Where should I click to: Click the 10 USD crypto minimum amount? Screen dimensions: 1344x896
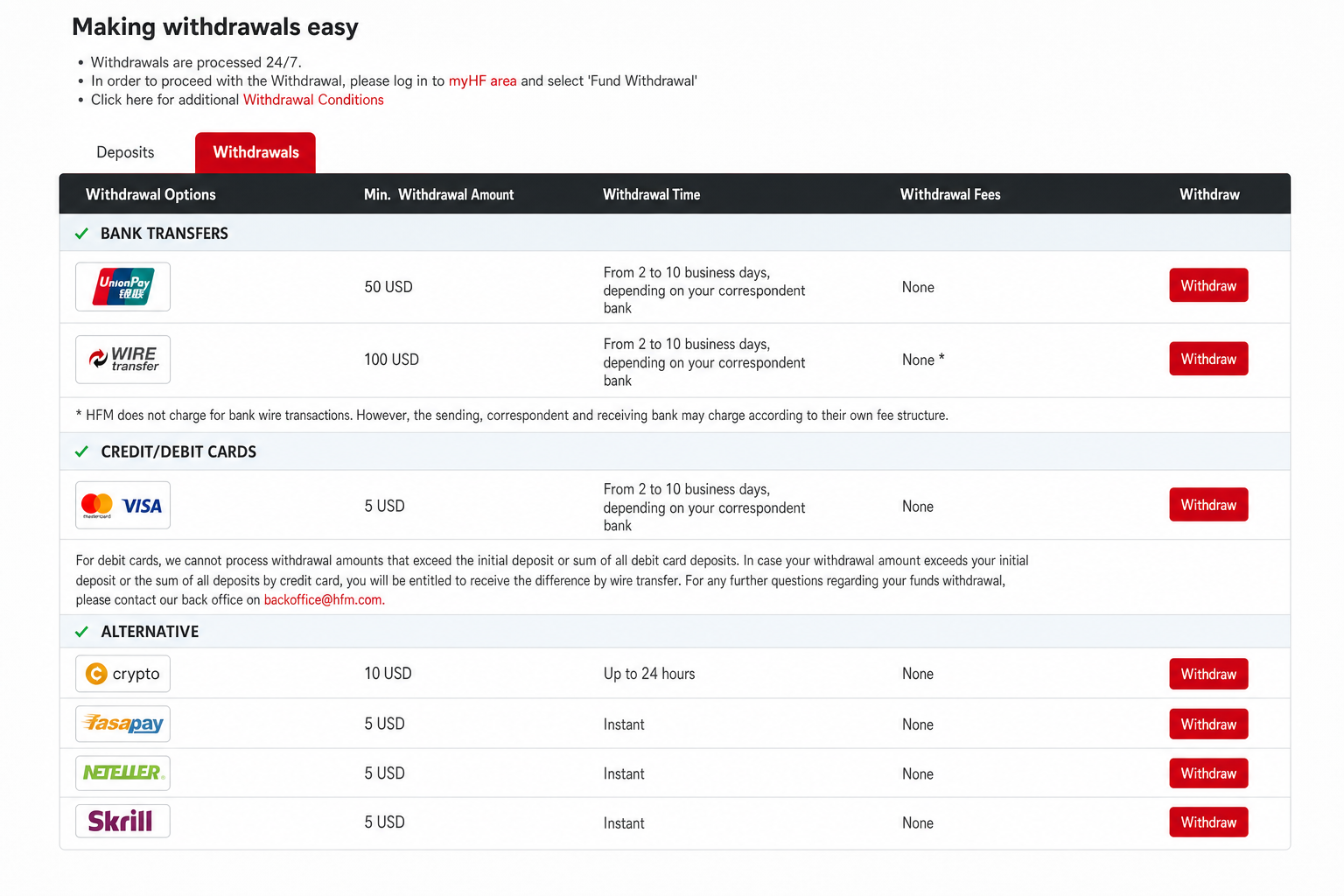(388, 674)
